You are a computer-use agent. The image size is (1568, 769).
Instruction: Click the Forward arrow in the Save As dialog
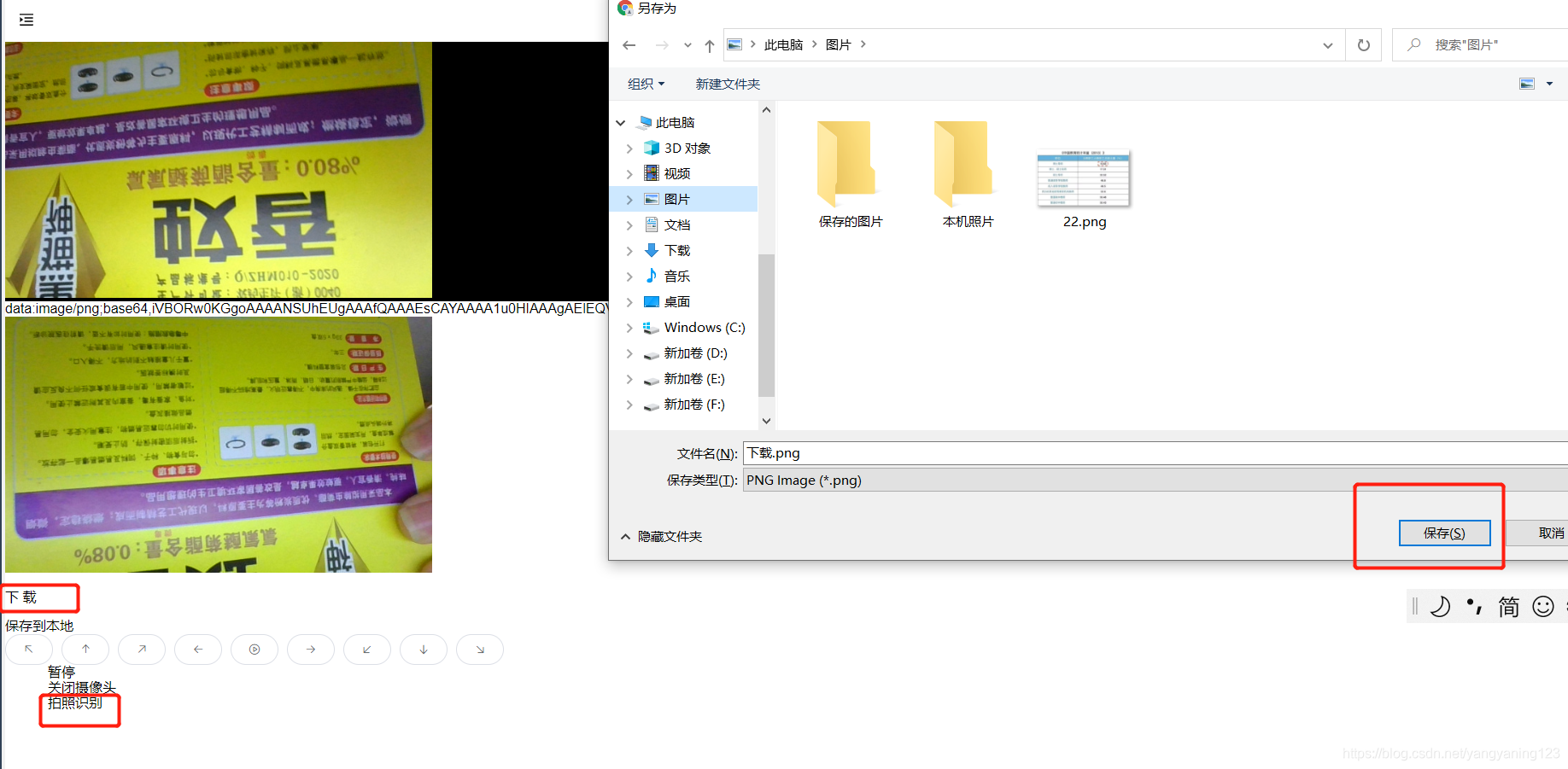(x=662, y=45)
